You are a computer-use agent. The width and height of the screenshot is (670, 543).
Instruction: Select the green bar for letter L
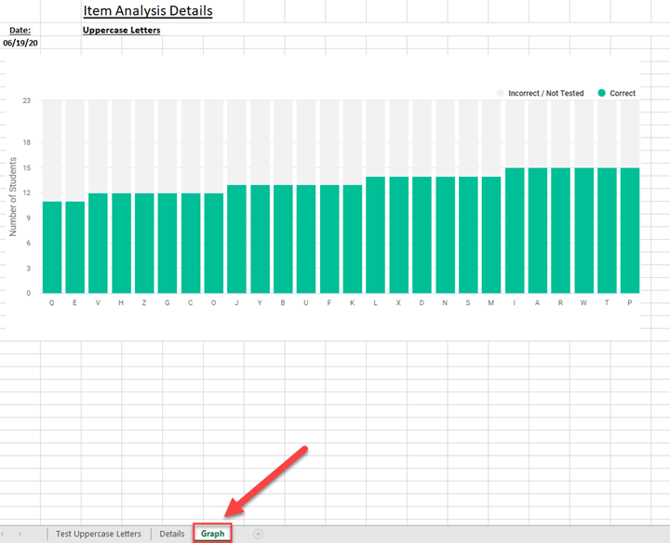tap(375, 235)
